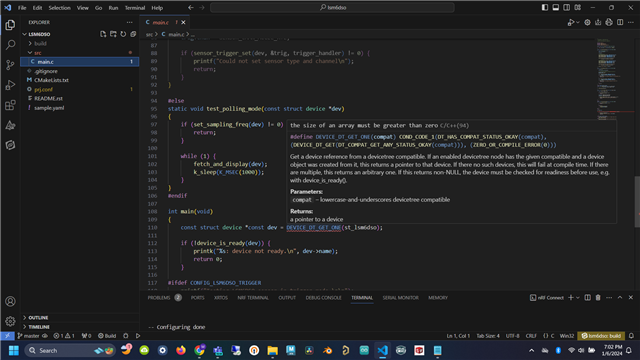Open the new terminal profile dropdown arrow
The height and width of the screenshot is (360, 640).
(x=578, y=298)
